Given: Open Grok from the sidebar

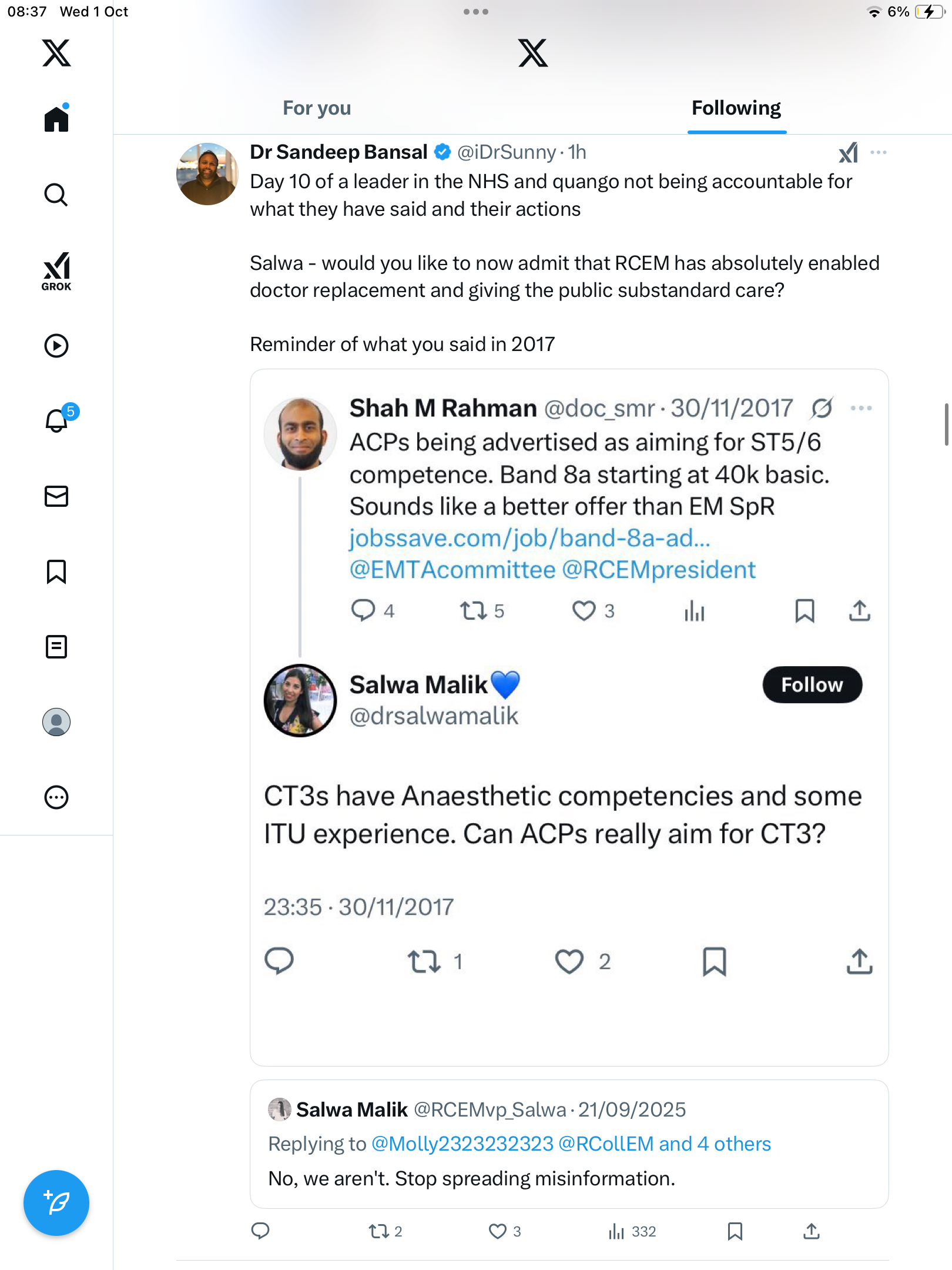Looking at the screenshot, I should click(x=56, y=271).
